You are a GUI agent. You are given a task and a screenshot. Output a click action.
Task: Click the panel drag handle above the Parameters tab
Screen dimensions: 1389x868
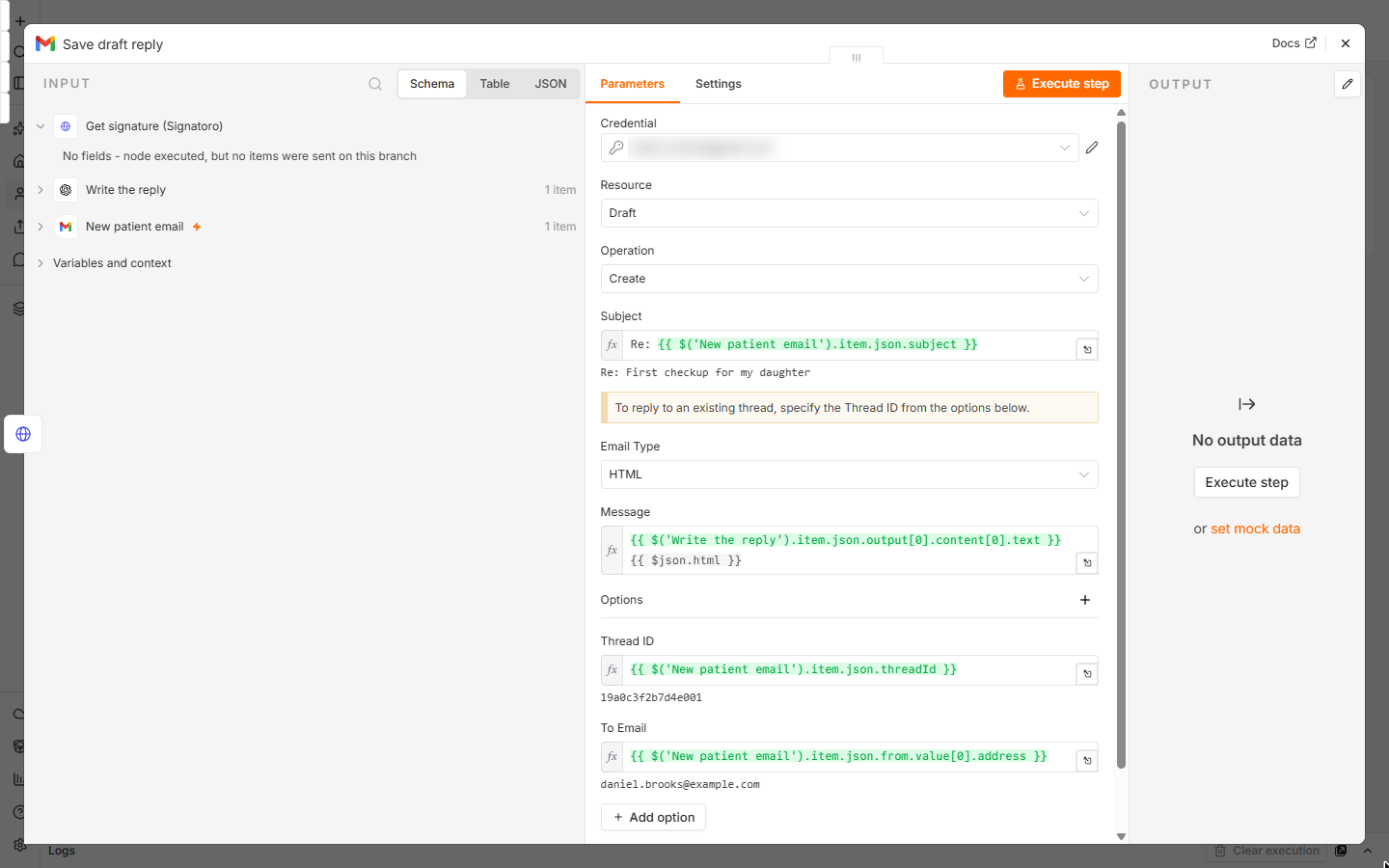click(x=856, y=58)
